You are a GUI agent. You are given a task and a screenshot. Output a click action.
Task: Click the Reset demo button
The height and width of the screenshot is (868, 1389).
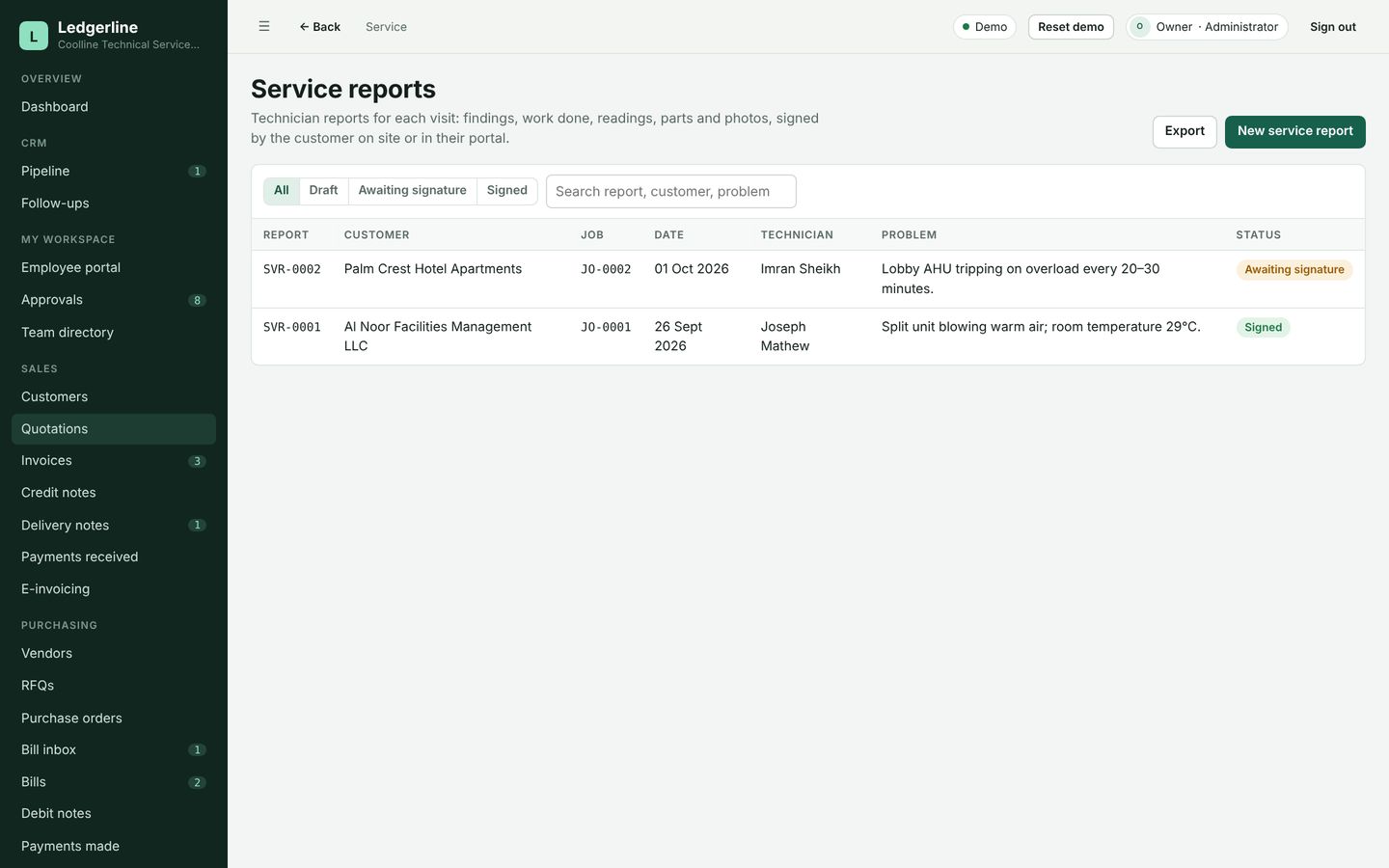click(x=1071, y=27)
